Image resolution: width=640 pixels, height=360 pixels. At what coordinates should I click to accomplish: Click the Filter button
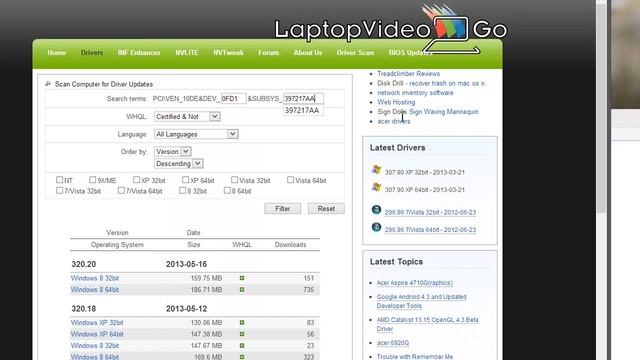(x=282, y=209)
